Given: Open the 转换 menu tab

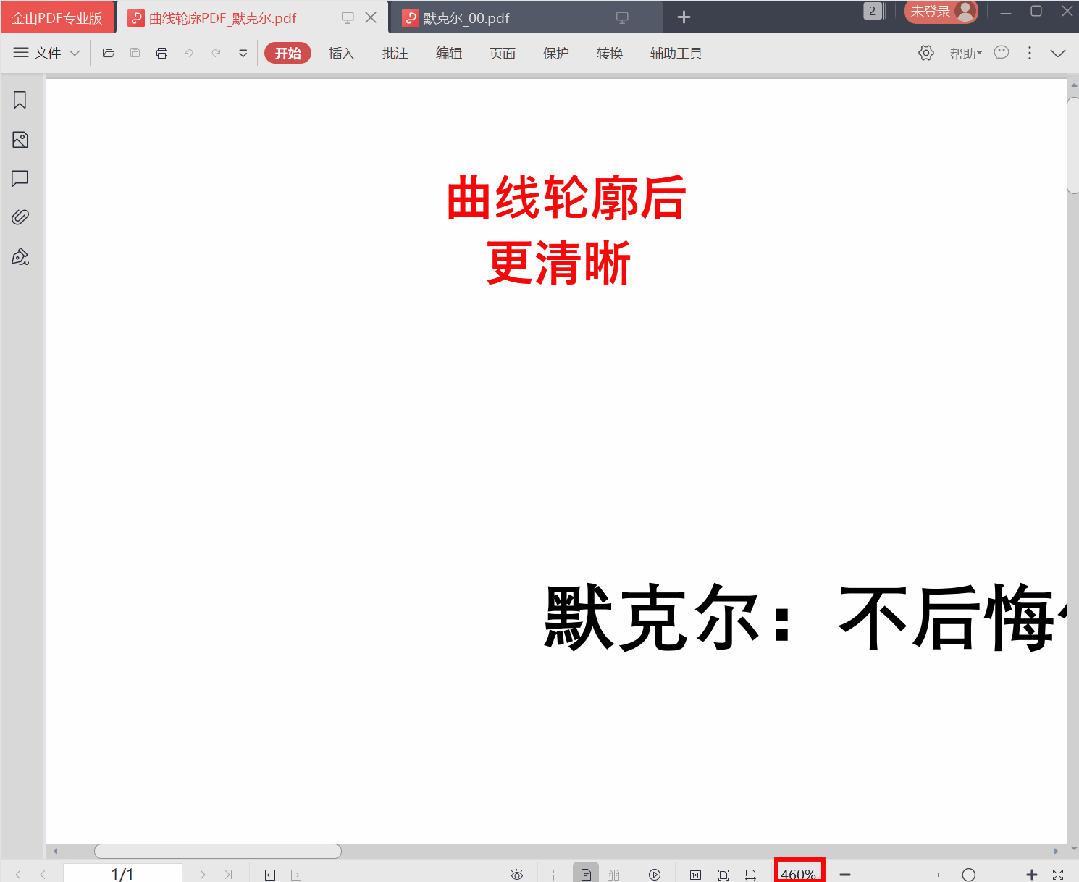Looking at the screenshot, I should [609, 53].
